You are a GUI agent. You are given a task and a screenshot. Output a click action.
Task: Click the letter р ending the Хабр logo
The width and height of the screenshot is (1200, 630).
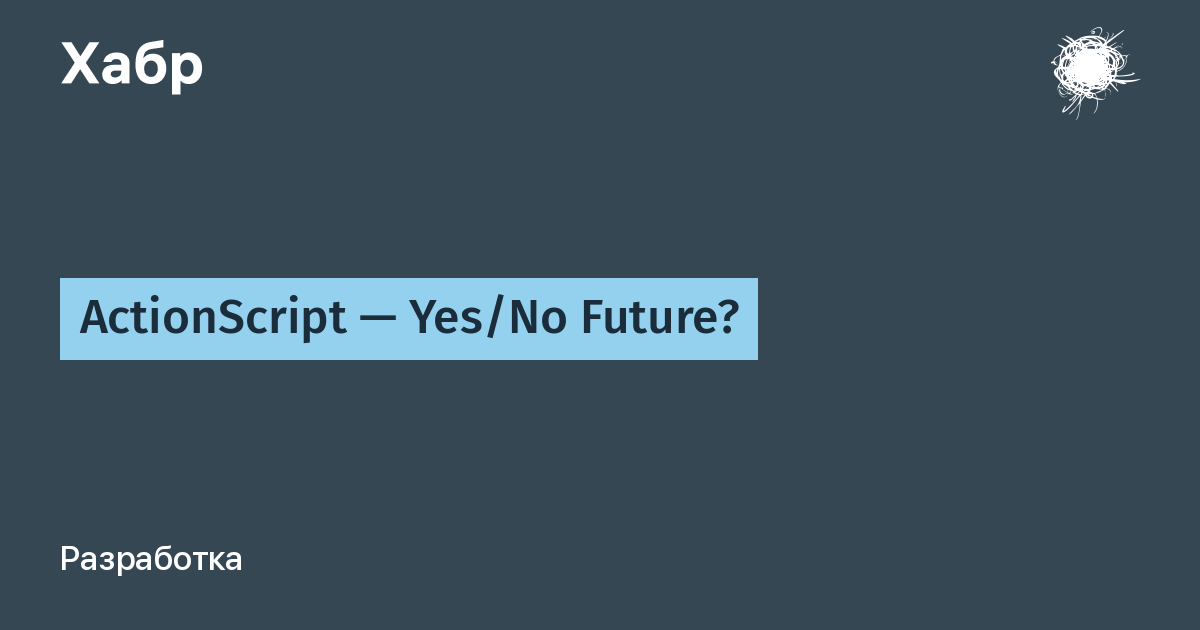click(x=186, y=70)
